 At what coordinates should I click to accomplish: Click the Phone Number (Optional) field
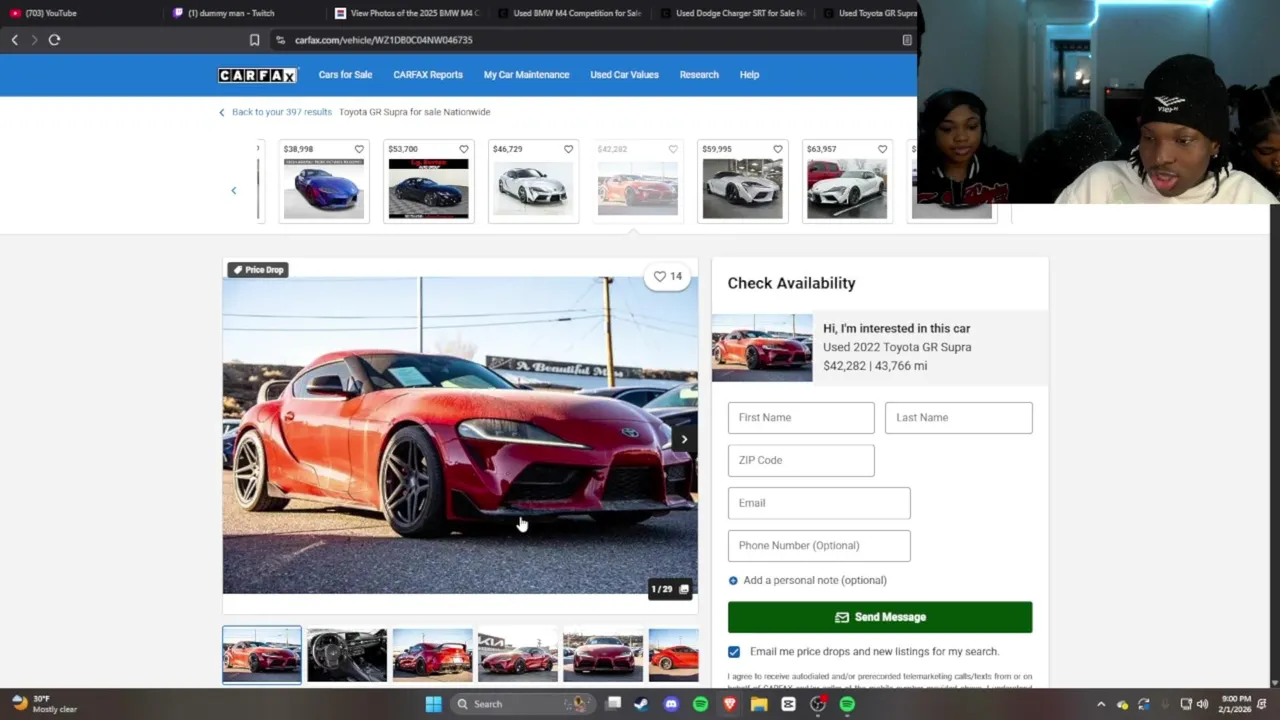pyautogui.click(x=819, y=546)
